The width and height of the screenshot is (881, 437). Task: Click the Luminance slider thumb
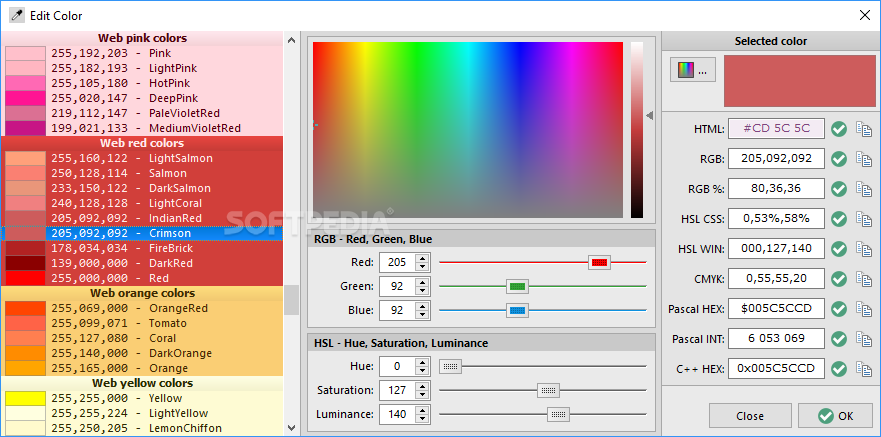[558, 415]
